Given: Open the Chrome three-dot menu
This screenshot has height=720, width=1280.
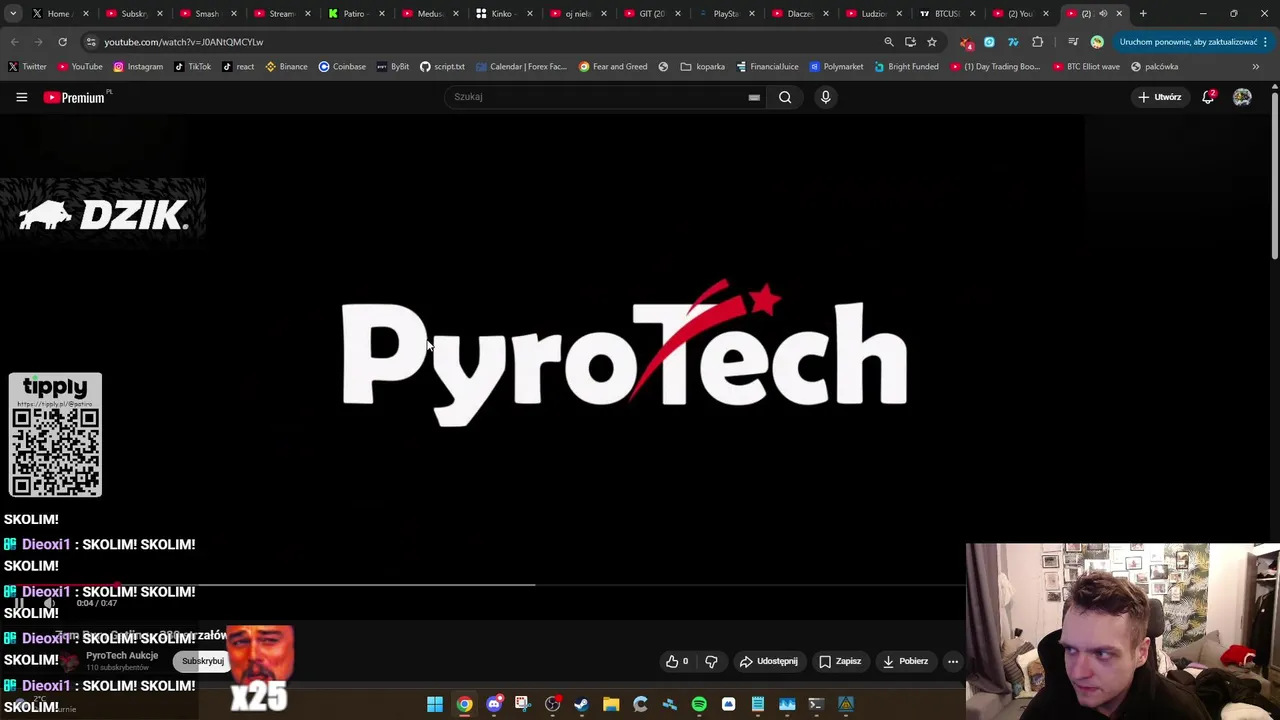Looking at the screenshot, I should tap(1265, 42).
